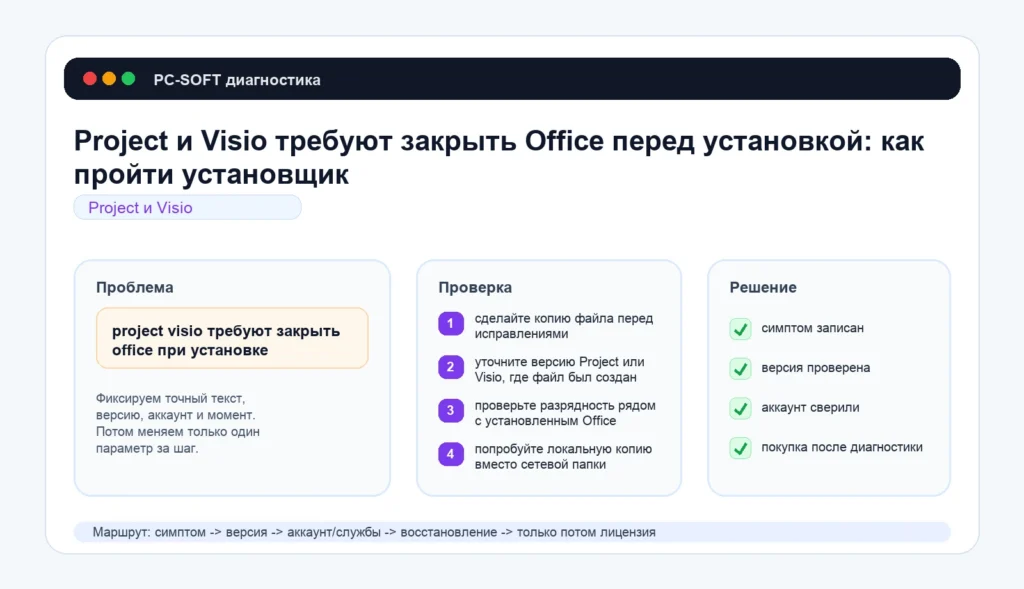Click the purple step 2 badge
Viewport: 1024px width, 589px height.
click(x=451, y=367)
